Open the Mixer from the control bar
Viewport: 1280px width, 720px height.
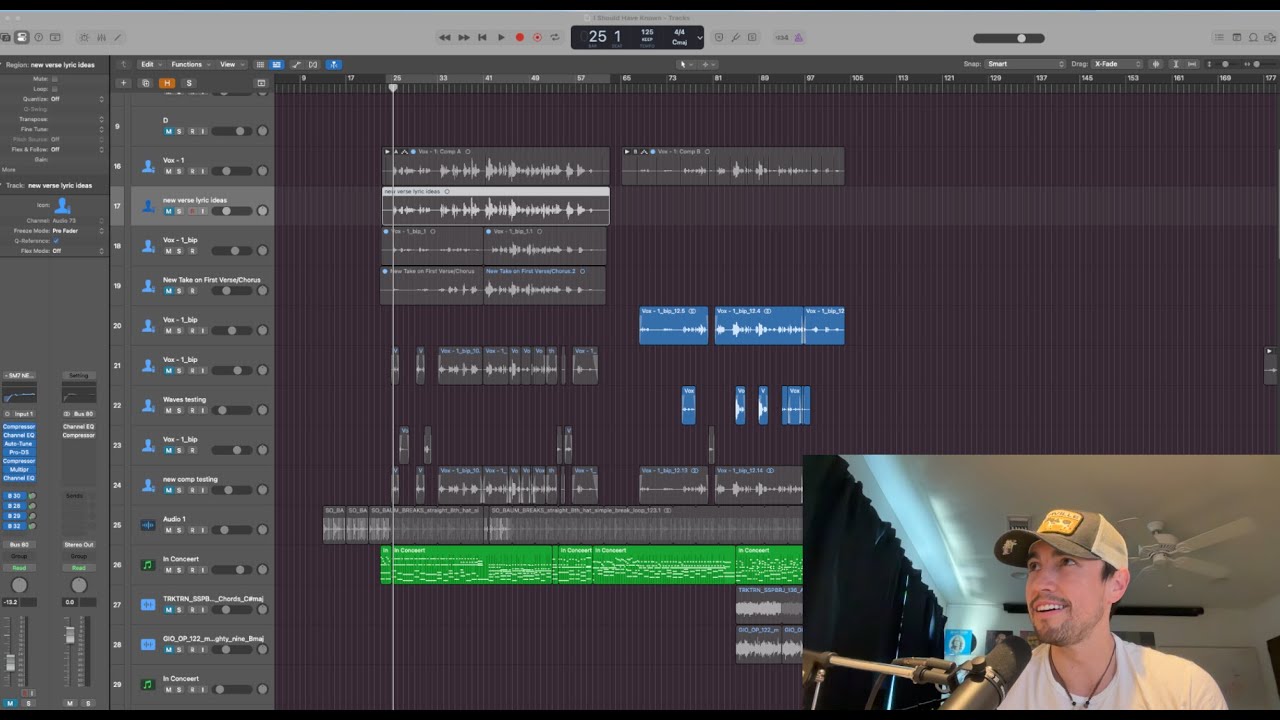point(100,37)
